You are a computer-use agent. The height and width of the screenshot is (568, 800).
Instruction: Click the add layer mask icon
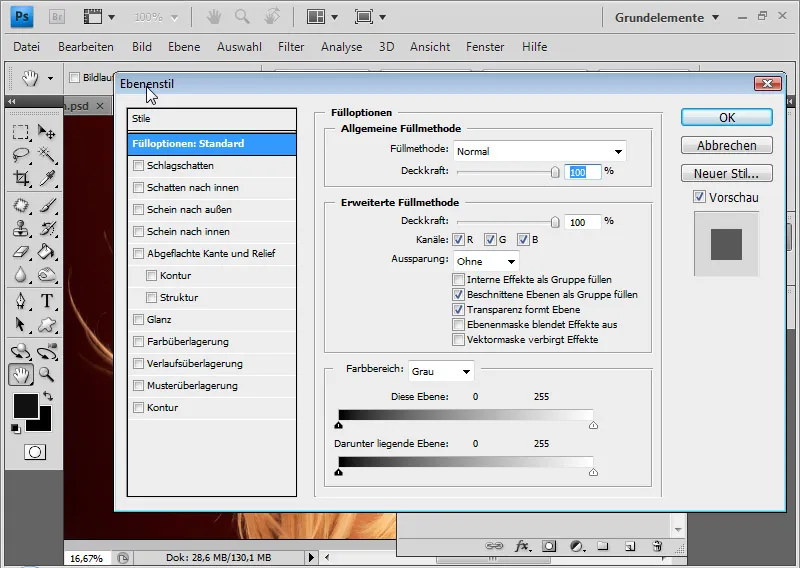click(549, 546)
